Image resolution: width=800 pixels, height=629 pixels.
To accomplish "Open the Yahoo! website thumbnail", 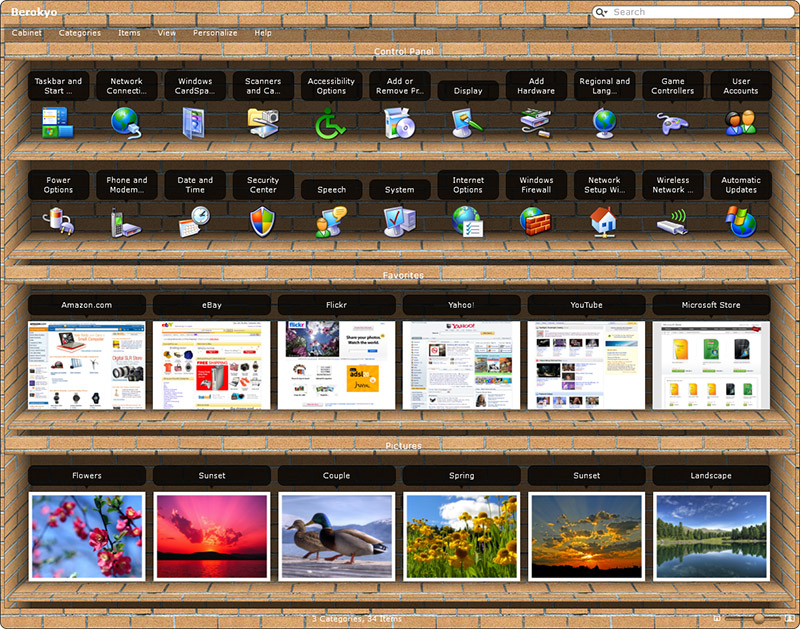I will [x=461, y=365].
